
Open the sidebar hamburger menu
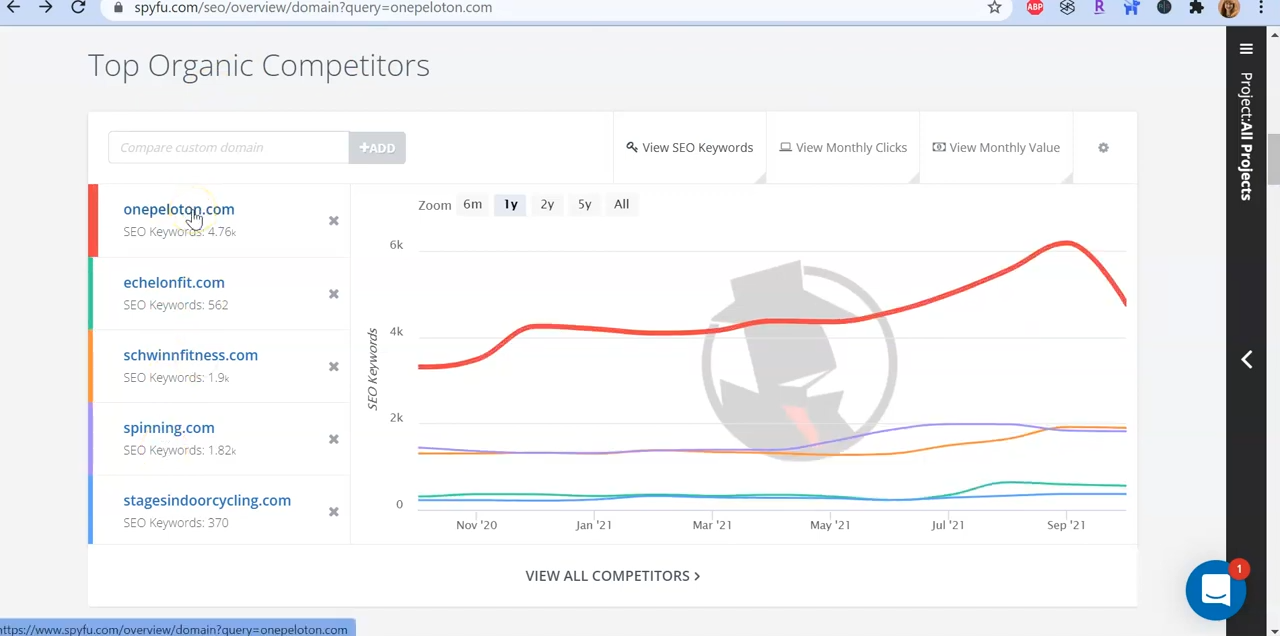click(1246, 49)
